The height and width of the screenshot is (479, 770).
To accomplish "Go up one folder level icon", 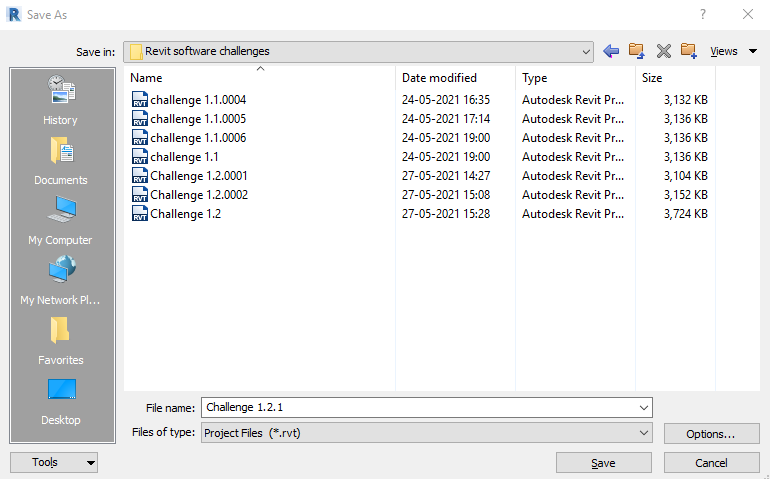I will 637,51.
